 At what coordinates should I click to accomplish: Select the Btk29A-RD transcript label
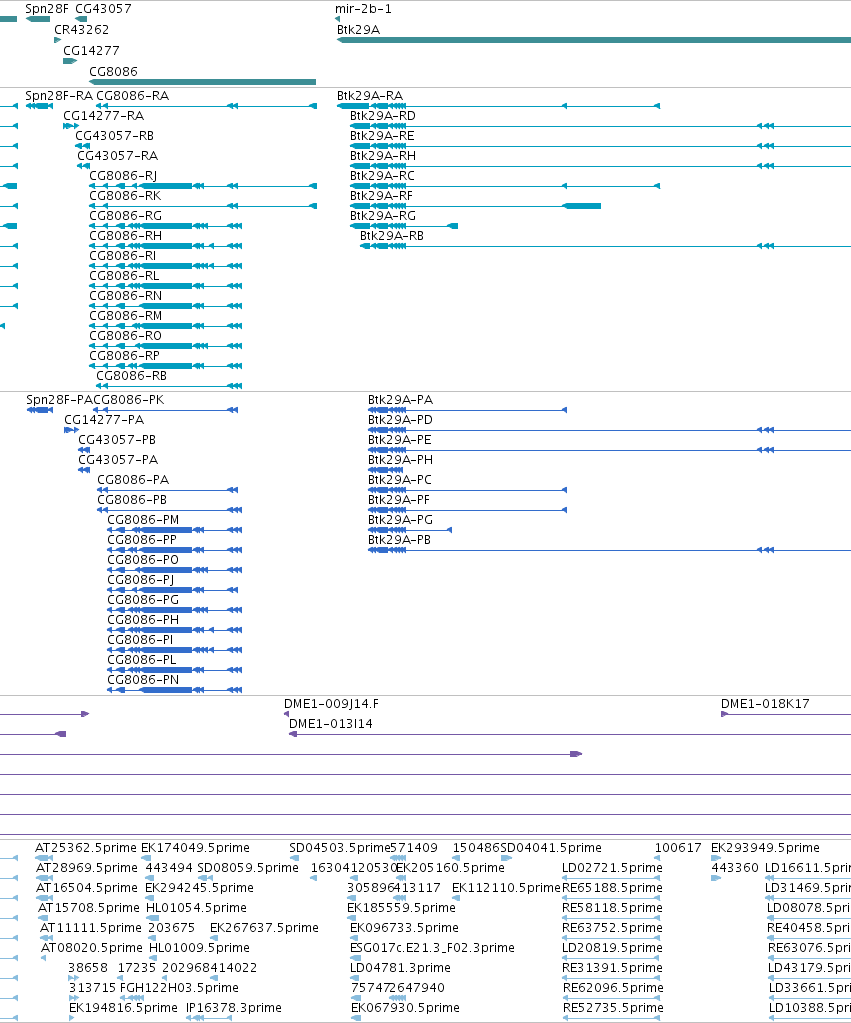point(383,116)
